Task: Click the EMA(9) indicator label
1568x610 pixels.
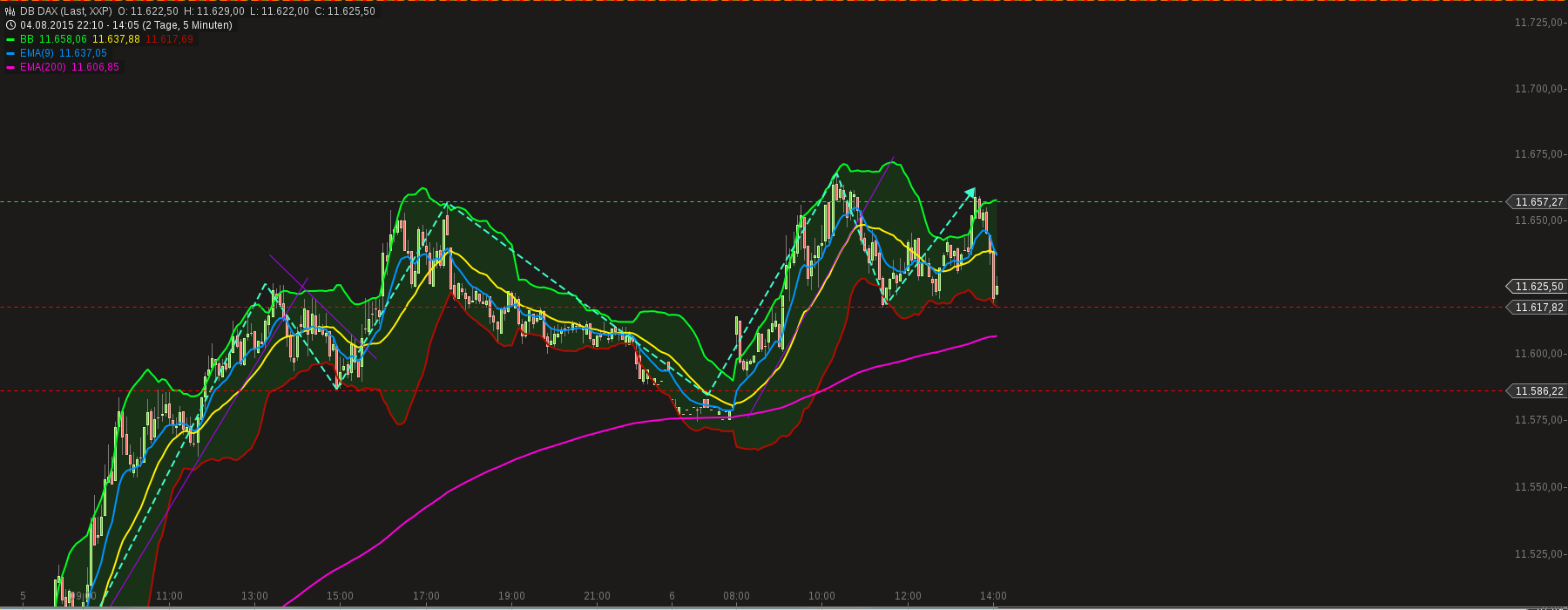Action: point(37,53)
